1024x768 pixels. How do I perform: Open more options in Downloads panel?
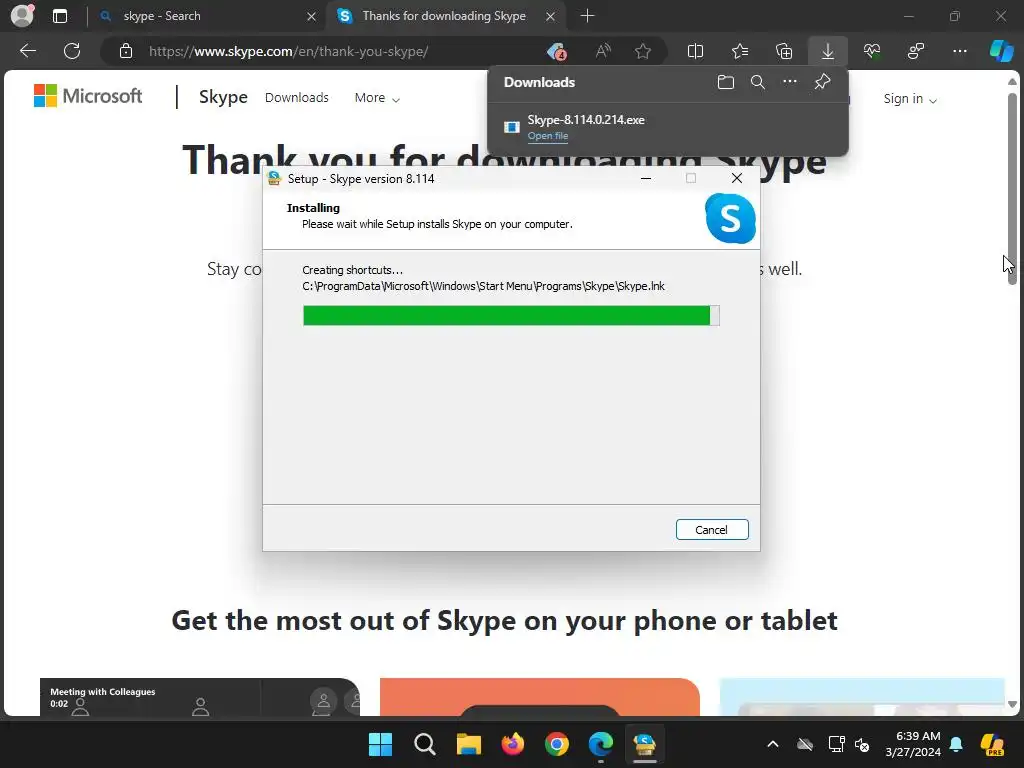(x=790, y=82)
